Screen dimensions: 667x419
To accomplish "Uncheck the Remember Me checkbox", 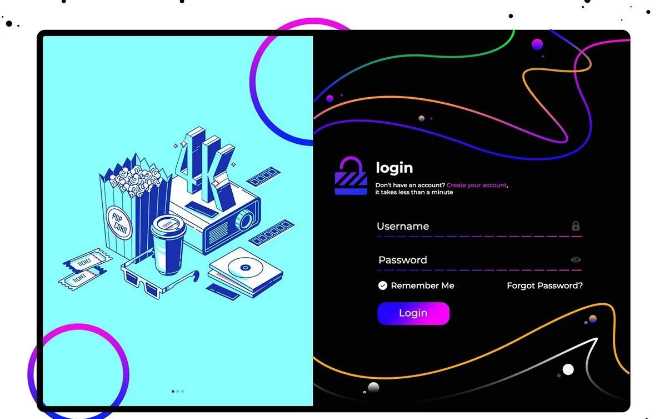I will pyautogui.click(x=382, y=285).
